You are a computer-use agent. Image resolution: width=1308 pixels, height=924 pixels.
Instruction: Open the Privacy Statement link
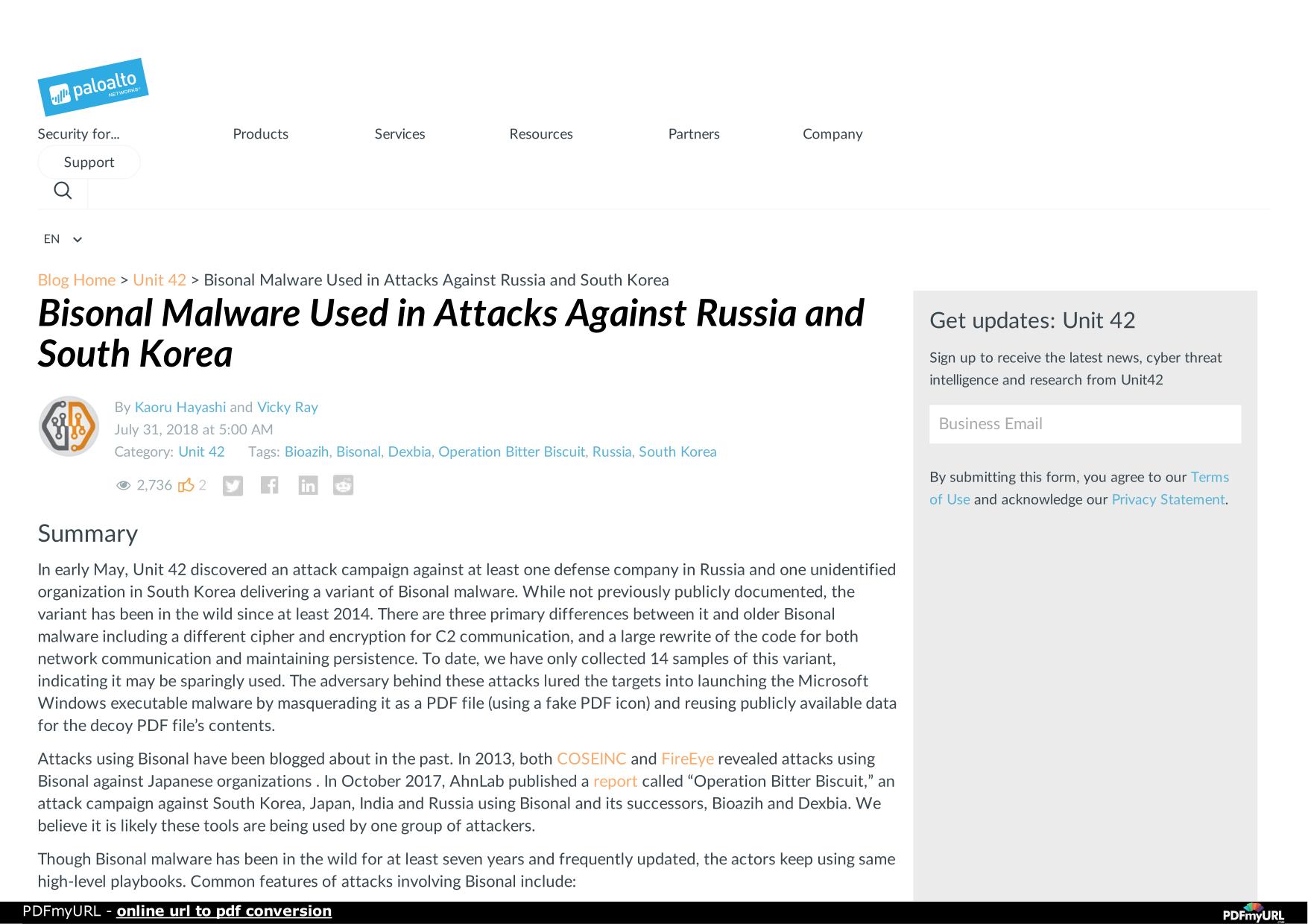[x=1168, y=499]
